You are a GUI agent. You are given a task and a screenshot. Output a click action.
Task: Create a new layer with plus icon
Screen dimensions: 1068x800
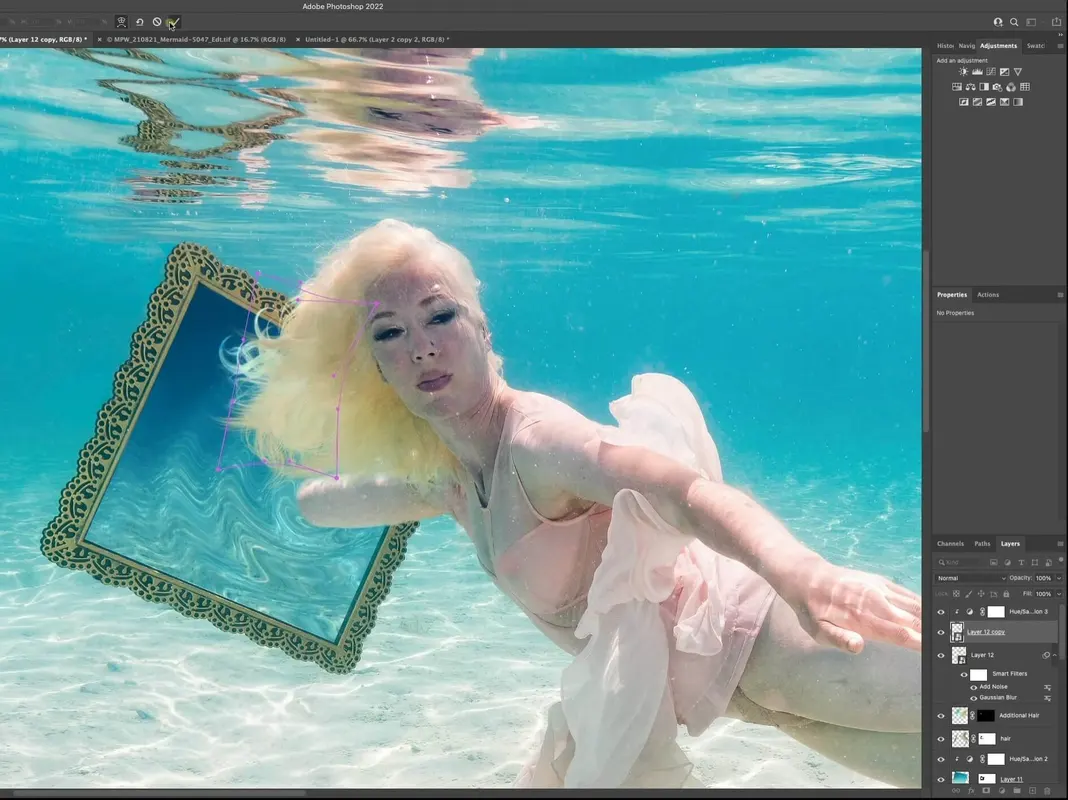tap(1033, 790)
